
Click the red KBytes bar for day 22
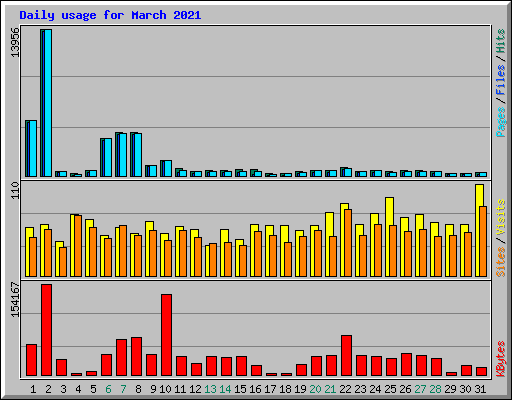coord(346,356)
